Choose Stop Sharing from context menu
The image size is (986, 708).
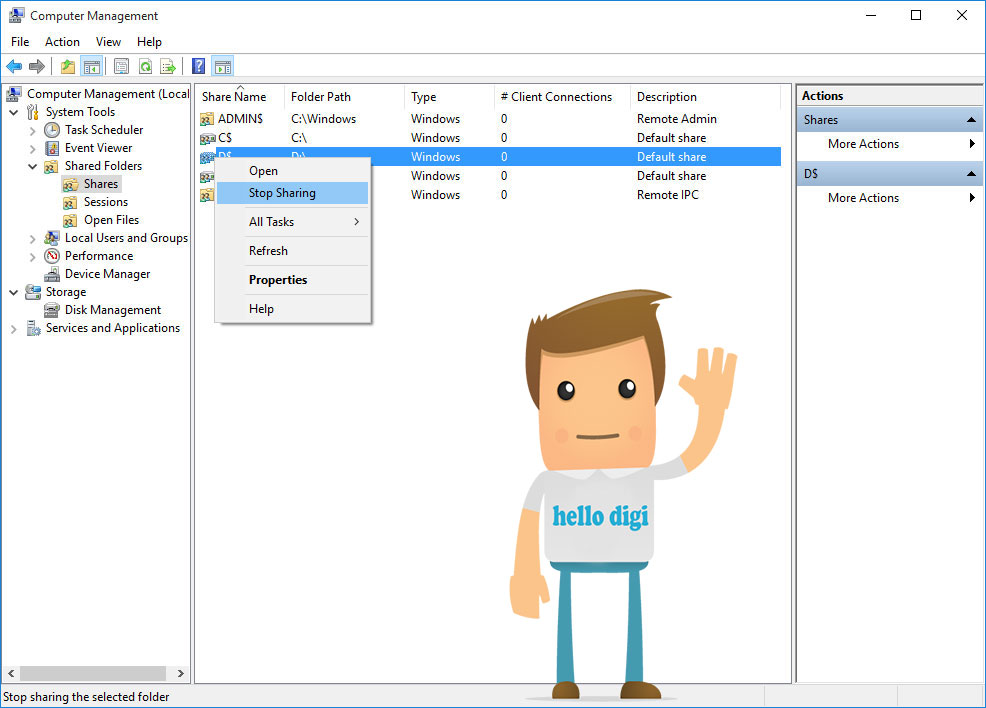coord(292,193)
